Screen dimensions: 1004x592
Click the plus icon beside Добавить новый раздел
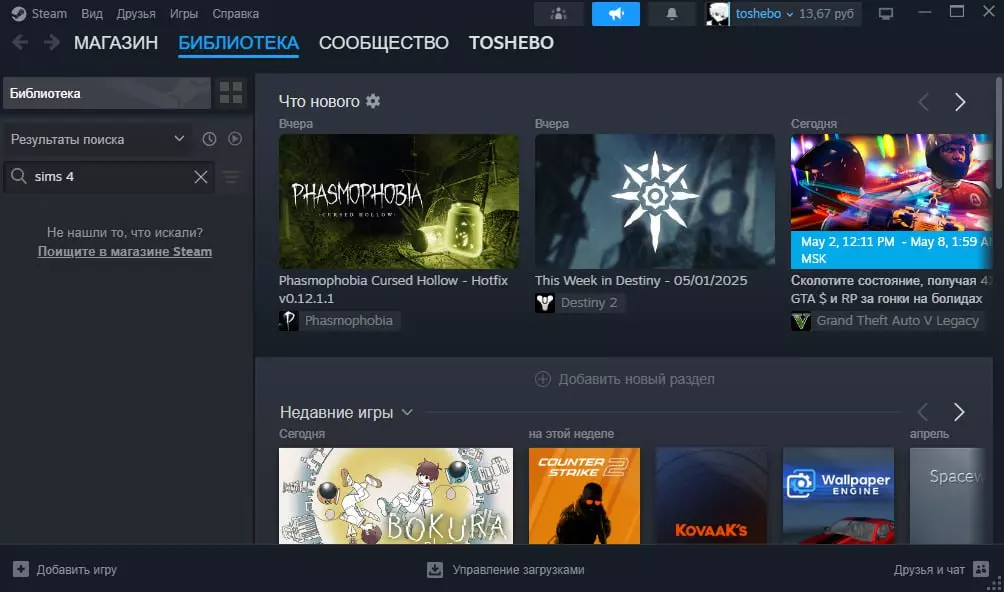(x=542, y=379)
